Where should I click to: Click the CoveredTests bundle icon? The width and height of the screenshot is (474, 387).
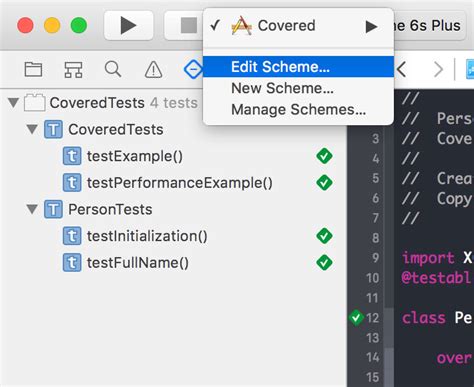coord(35,102)
